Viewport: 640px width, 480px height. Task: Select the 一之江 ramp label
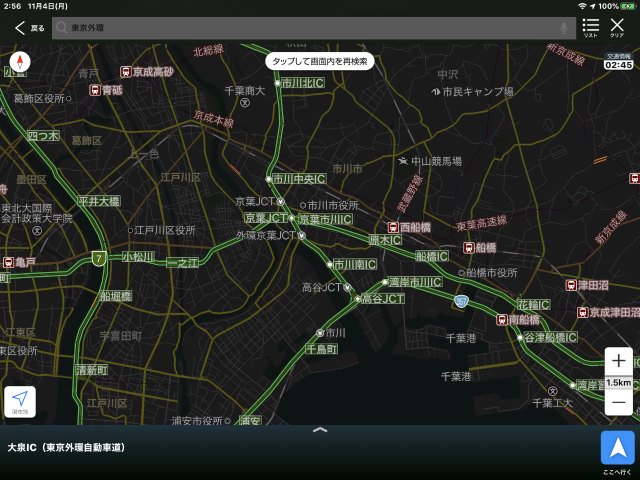tap(182, 263)
